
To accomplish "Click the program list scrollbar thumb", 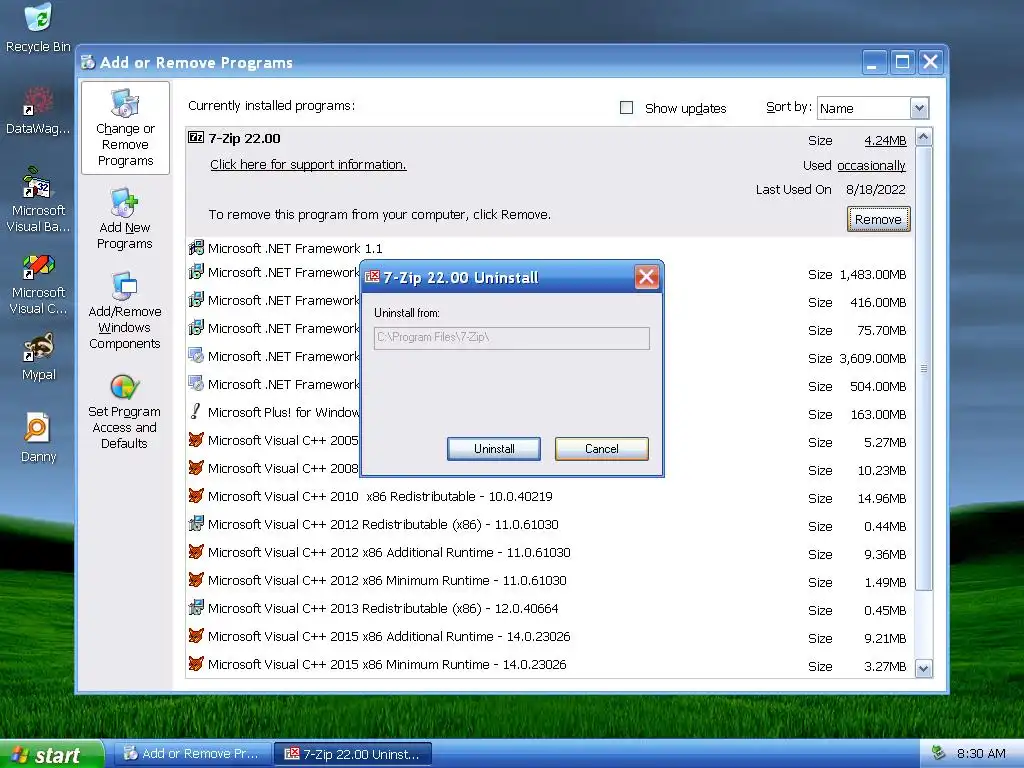I will pyautogui.click(x=923, y=369).
